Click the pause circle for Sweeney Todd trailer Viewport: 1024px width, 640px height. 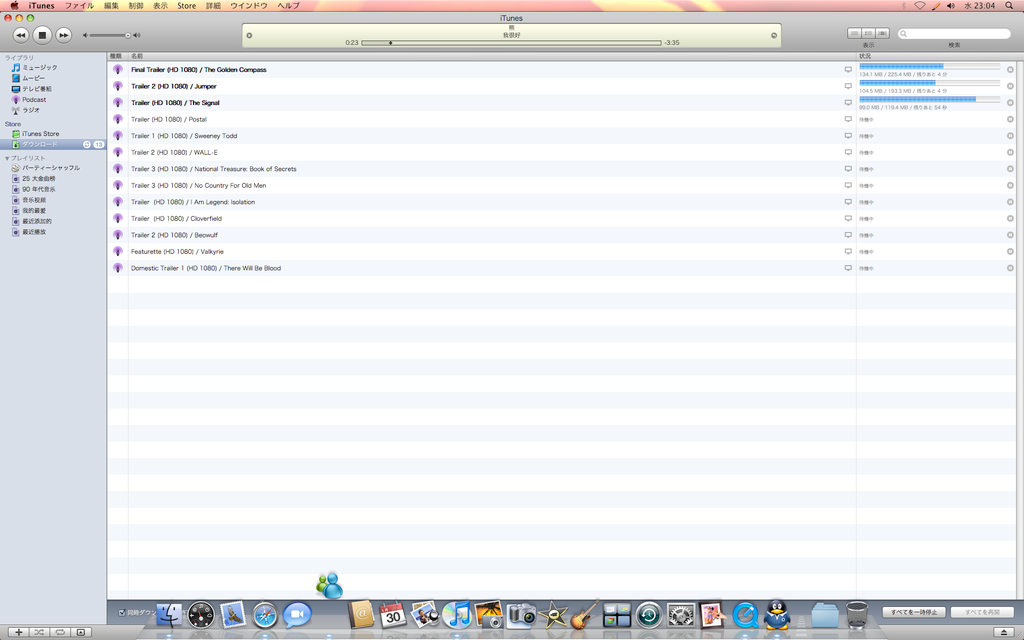[1010, 136]
